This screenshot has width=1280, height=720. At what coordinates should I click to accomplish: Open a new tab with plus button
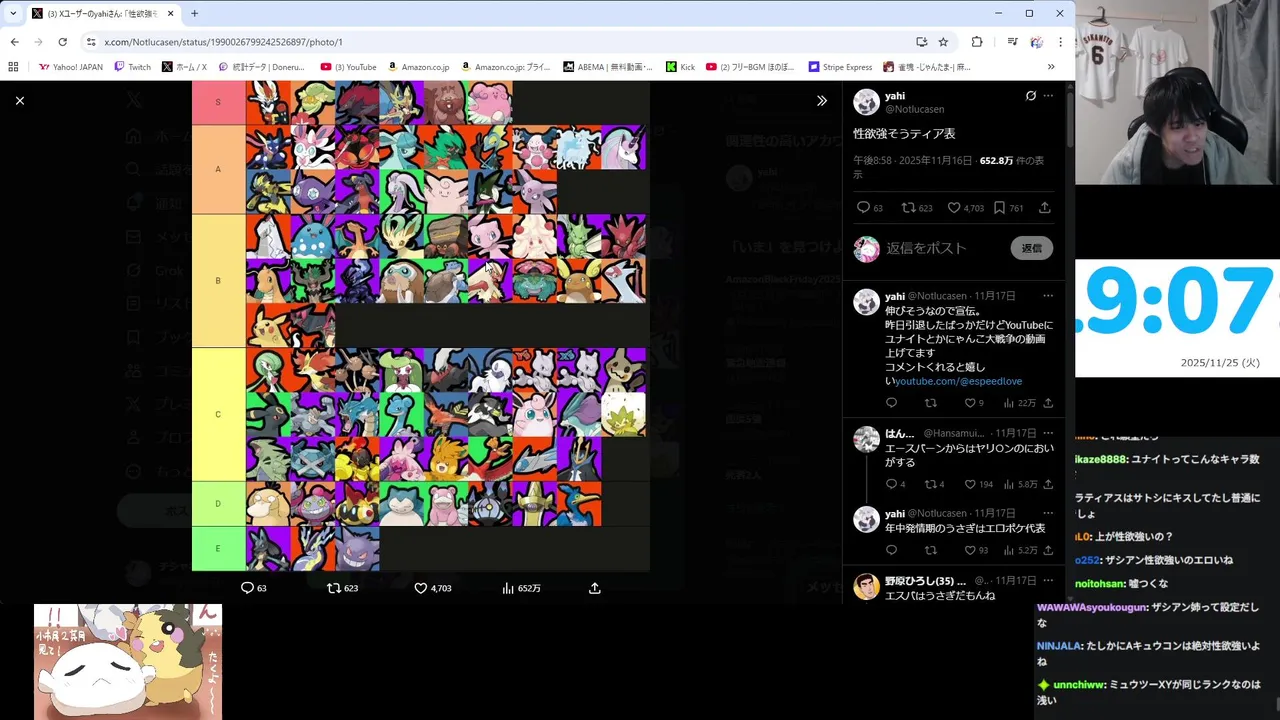tap(194, 13)
